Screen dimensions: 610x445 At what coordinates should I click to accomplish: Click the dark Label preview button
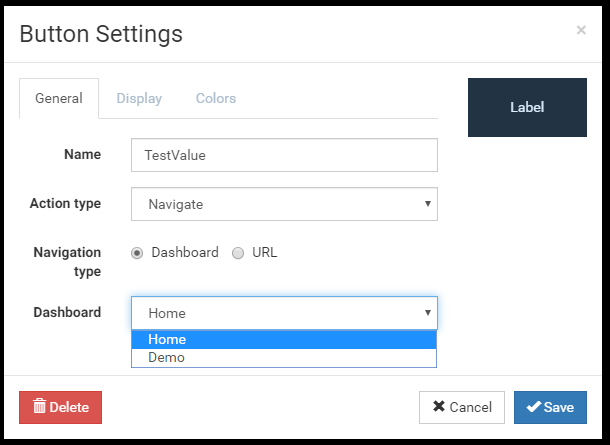[527, 107]
